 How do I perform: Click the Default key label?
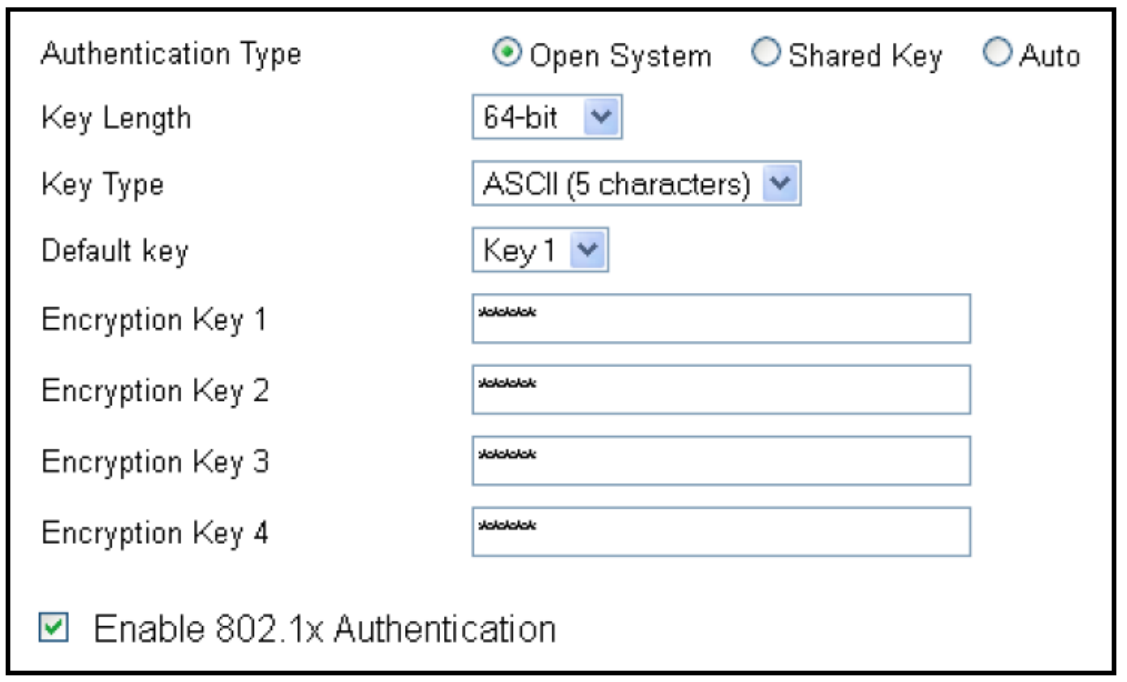114,251
